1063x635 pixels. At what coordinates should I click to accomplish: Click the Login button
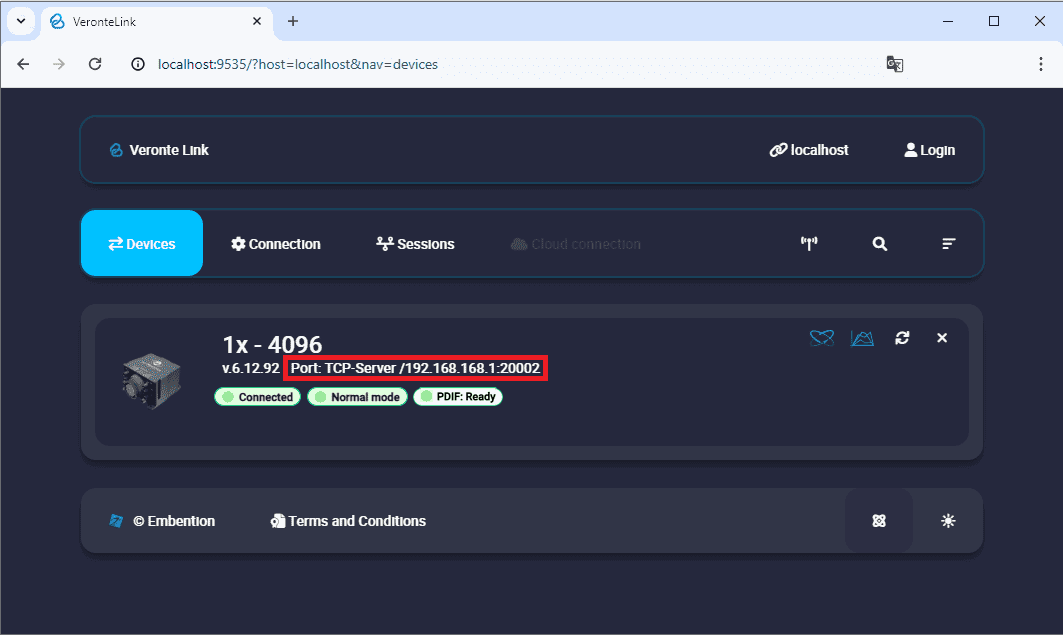pos(929,150)
